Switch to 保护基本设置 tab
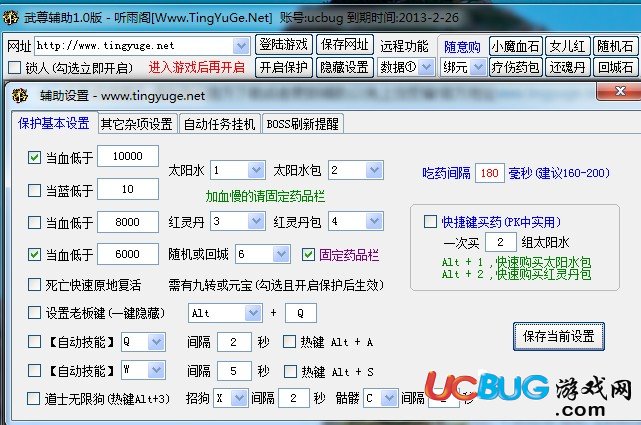The image size is (641, 425). point(54,123)
